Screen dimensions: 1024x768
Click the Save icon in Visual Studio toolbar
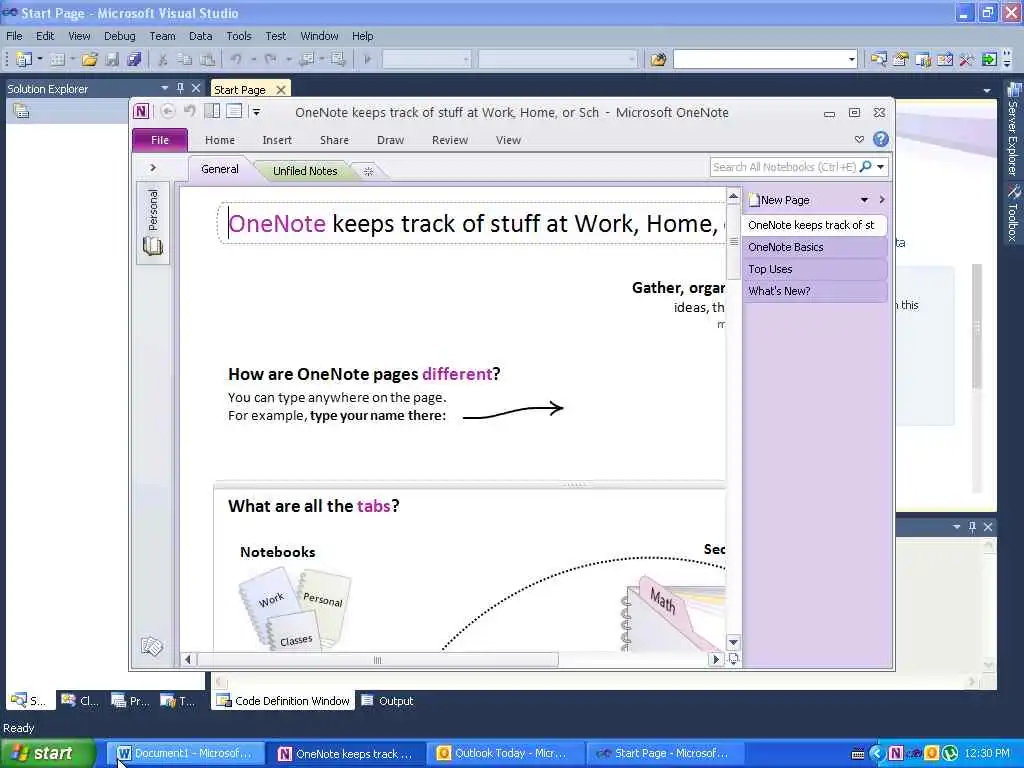pos(112,59)
